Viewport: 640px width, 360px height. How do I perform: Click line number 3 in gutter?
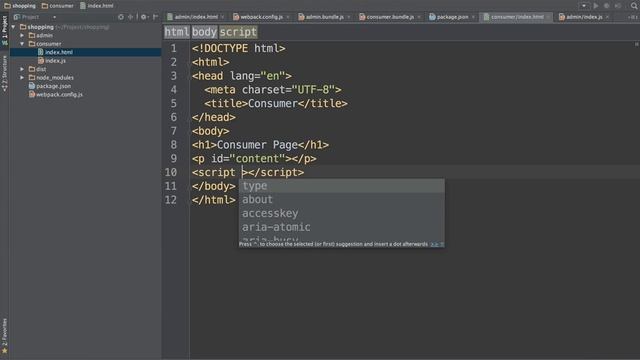click(173, 76)
